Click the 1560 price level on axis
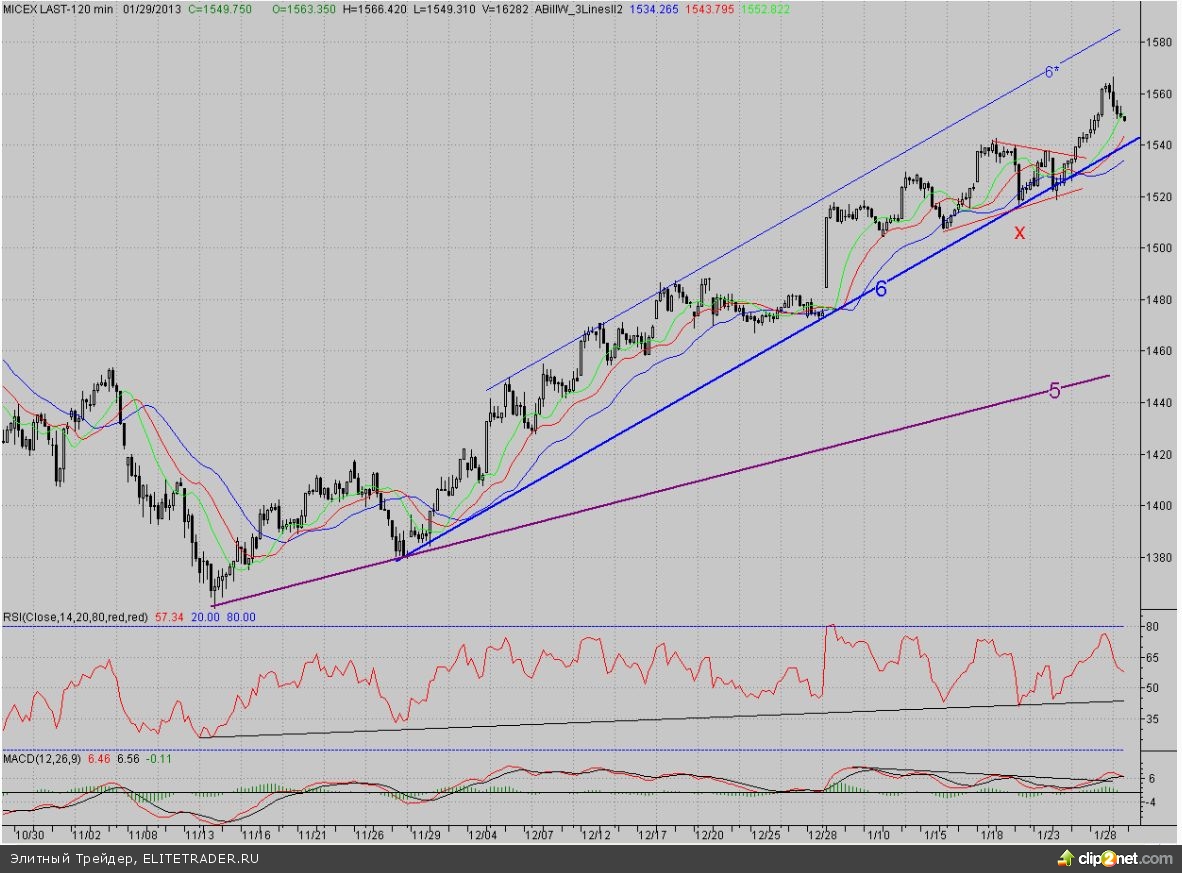Screen dimensions: 1182x873 tap(1158, 94)
